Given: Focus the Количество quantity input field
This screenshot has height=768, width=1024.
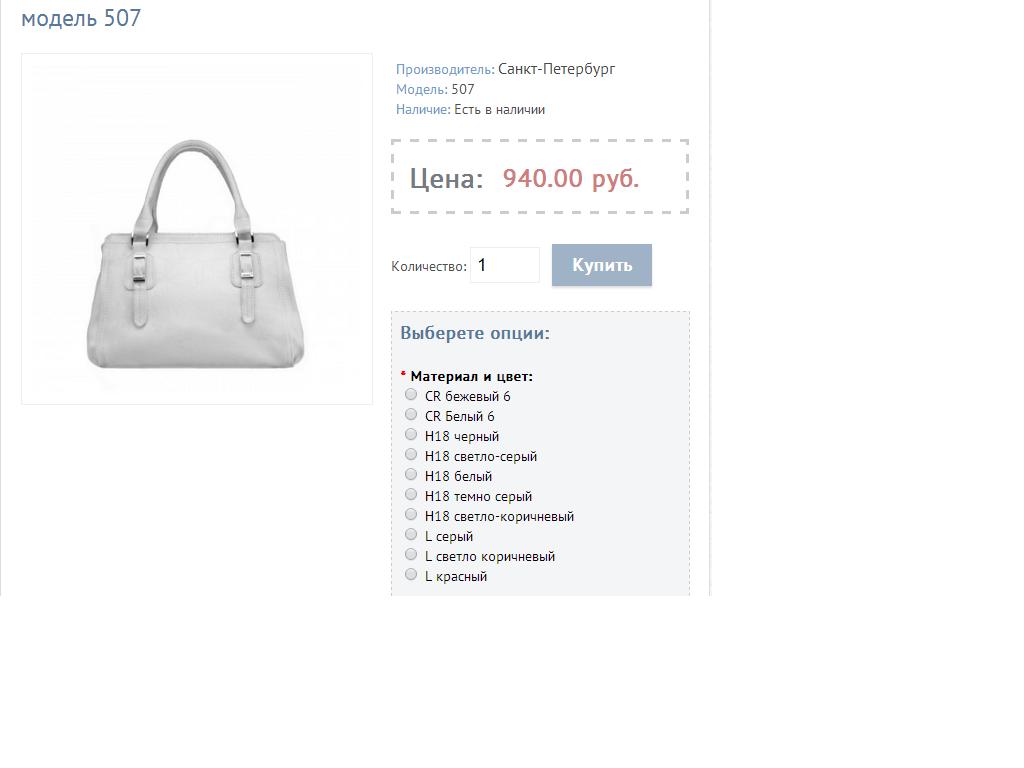Looking at the screenshot, I should [505, 265].
